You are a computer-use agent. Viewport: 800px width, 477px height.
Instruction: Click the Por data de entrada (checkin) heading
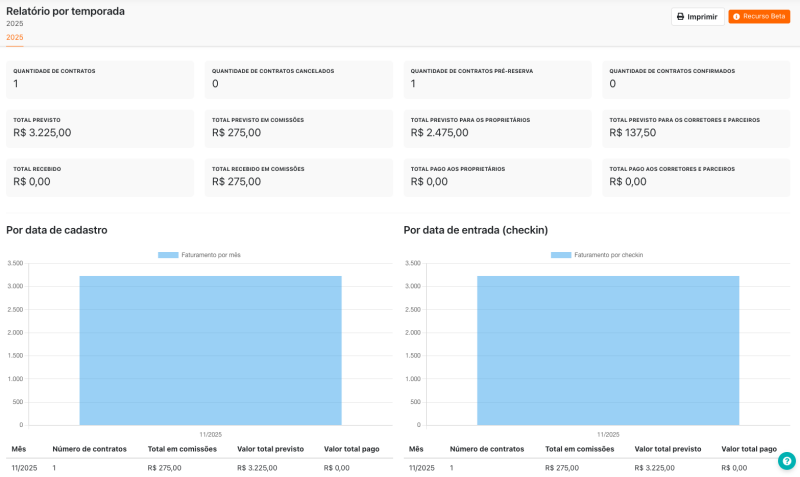476,230
